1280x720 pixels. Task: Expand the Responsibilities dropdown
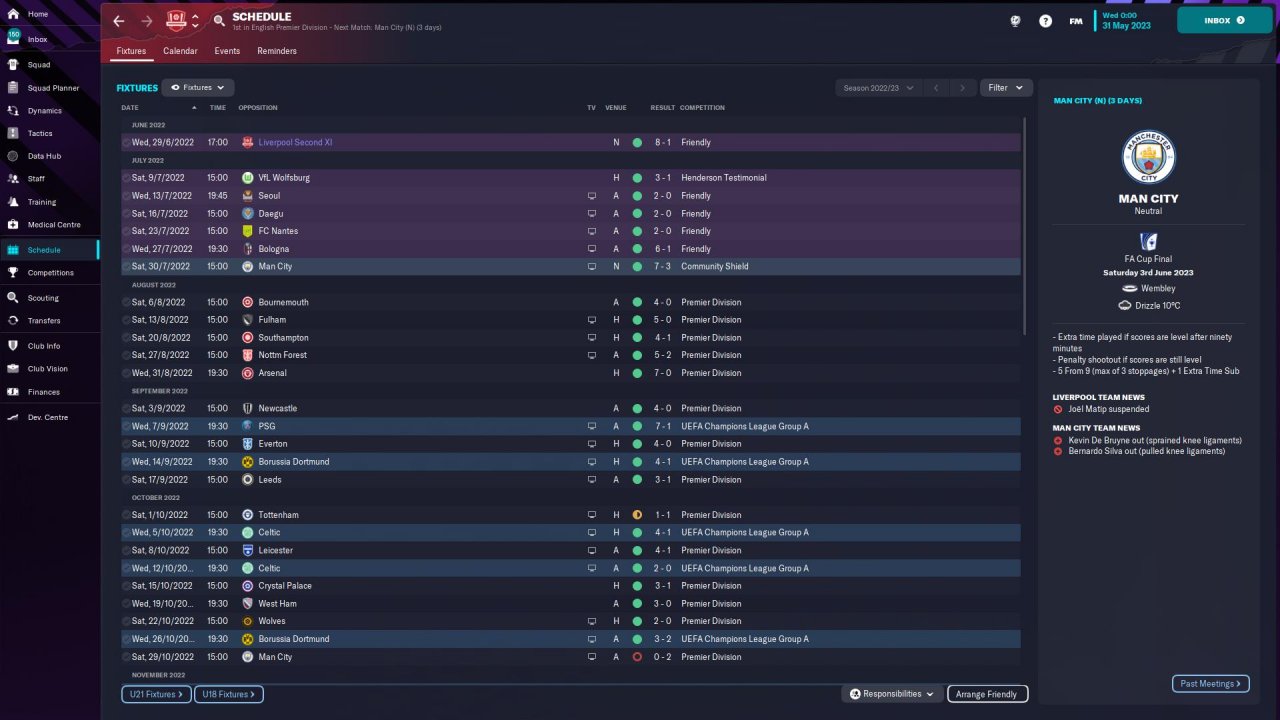tap(892, 694)
